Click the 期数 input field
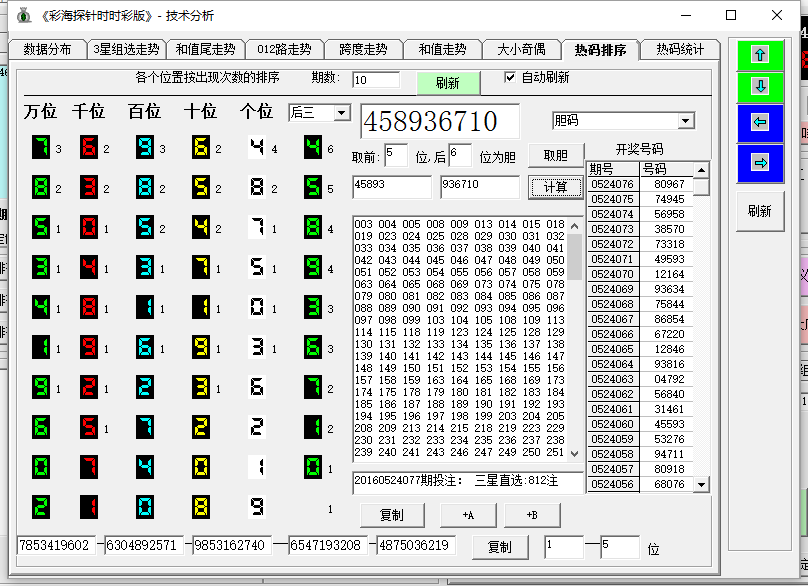The image size is (808, 586). [375, 80]
